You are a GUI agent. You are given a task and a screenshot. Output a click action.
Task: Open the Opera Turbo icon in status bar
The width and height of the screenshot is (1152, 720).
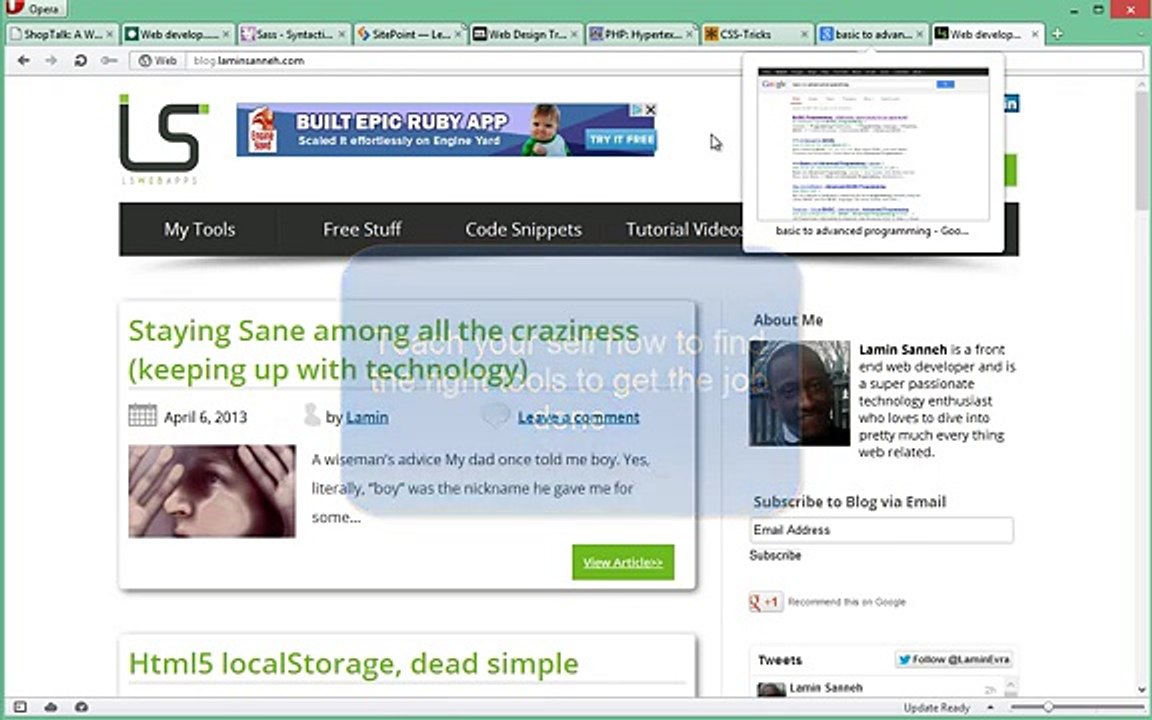pos(82,707)
